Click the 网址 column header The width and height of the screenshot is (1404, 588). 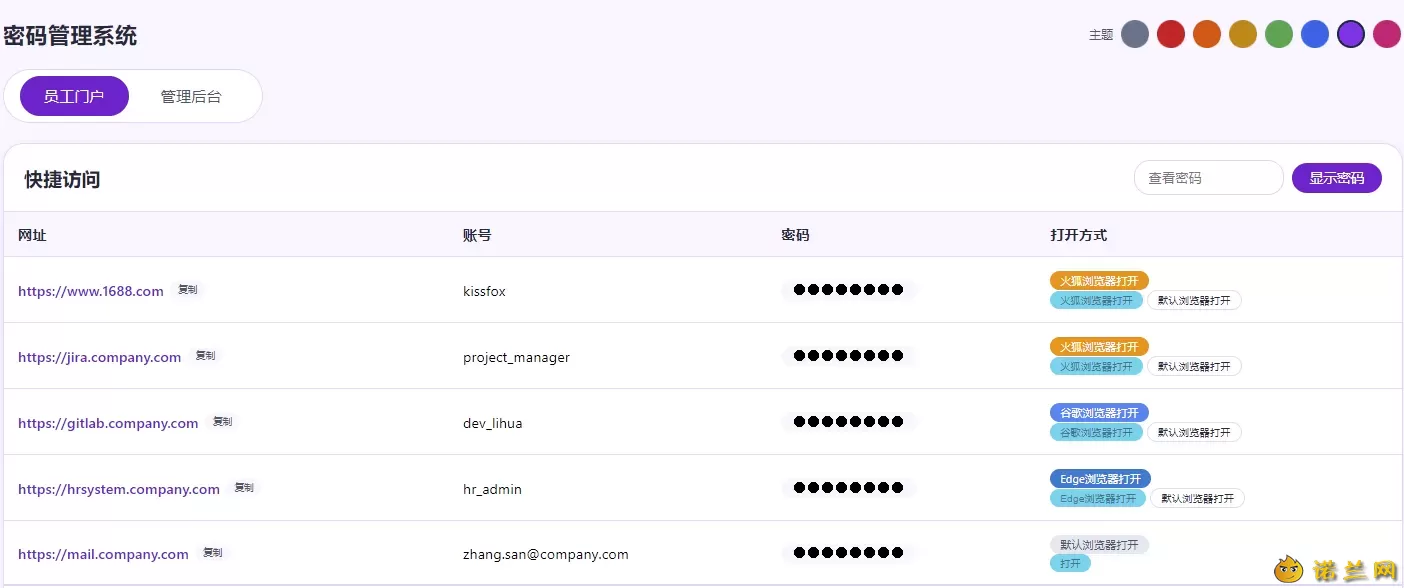point(32,235)
